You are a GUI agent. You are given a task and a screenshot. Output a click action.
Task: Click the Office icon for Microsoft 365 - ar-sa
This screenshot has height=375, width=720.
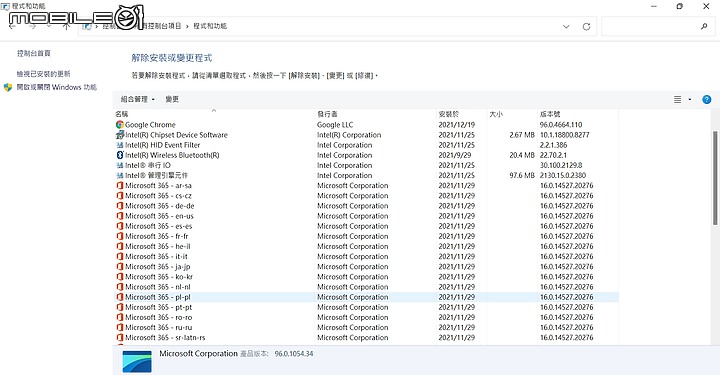point(120,185)
